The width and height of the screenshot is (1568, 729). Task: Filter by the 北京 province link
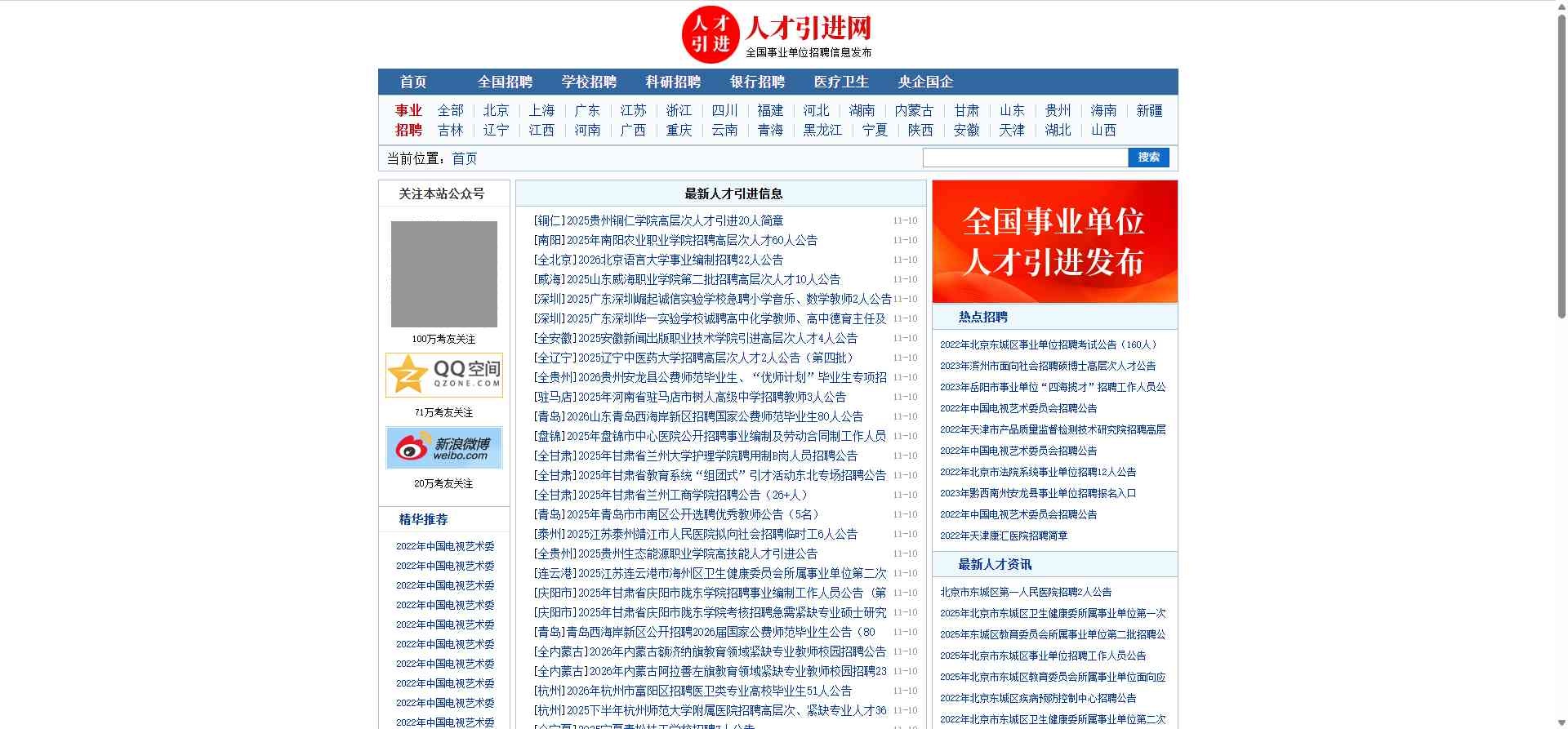click(496, 110)
